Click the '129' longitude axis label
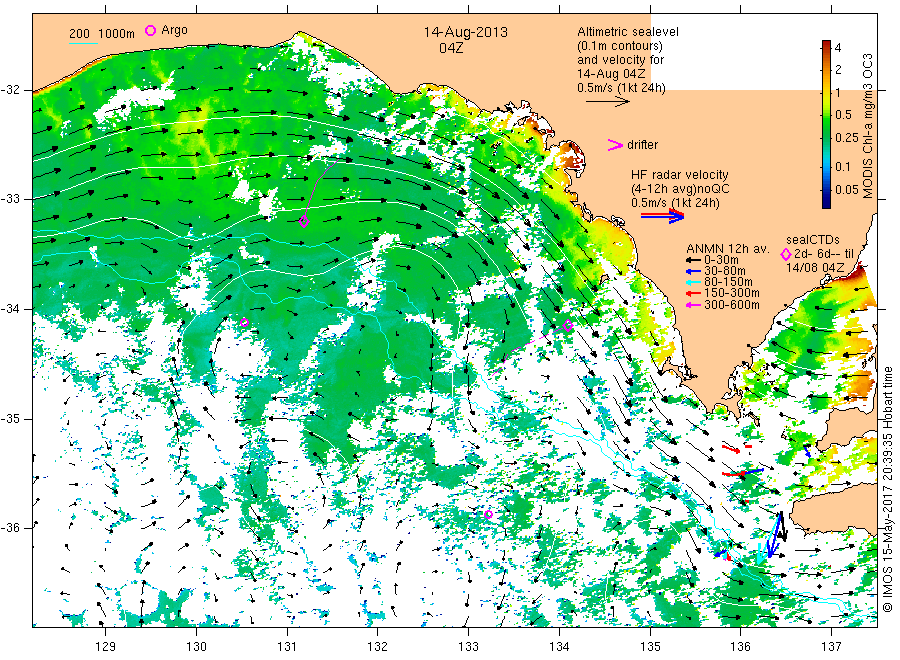Screen dimensions: 900x660 106,647
